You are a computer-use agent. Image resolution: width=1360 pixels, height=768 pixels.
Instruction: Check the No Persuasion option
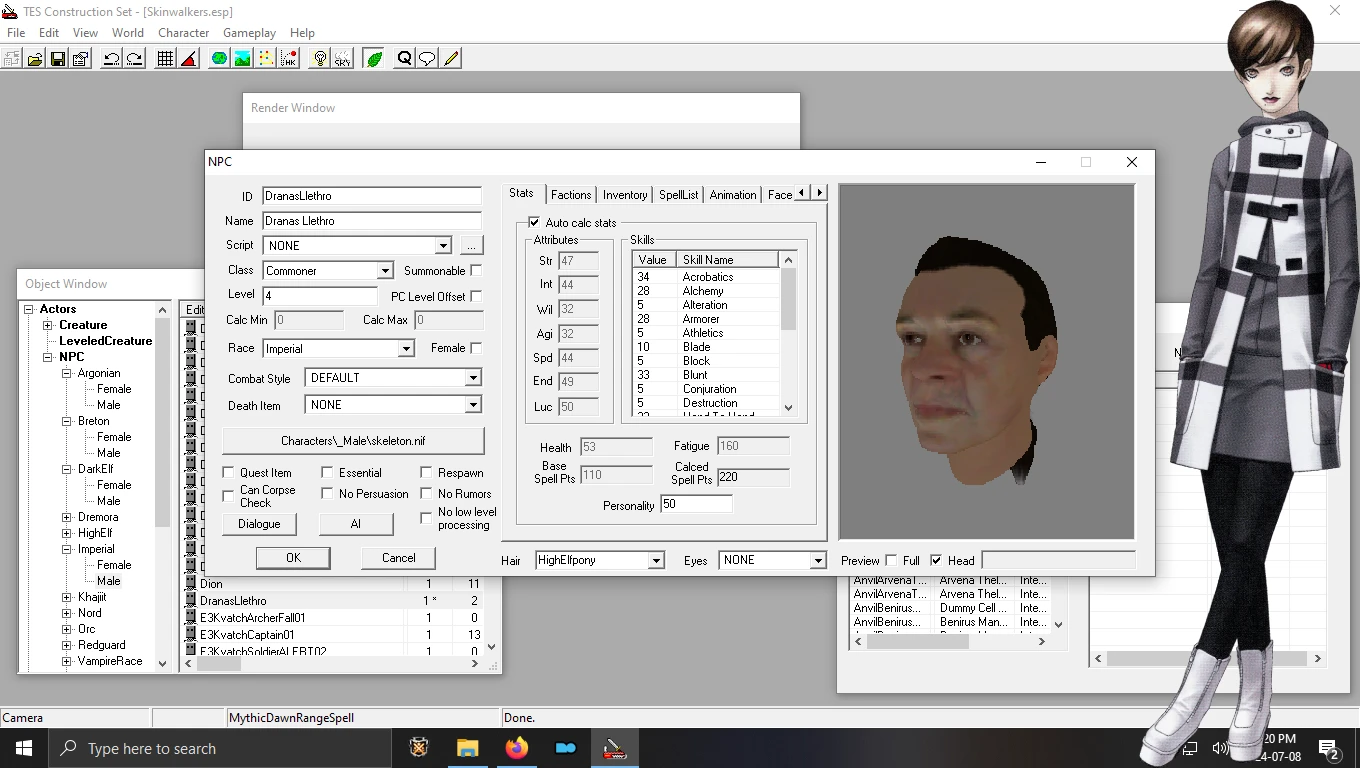pos(327,494)
